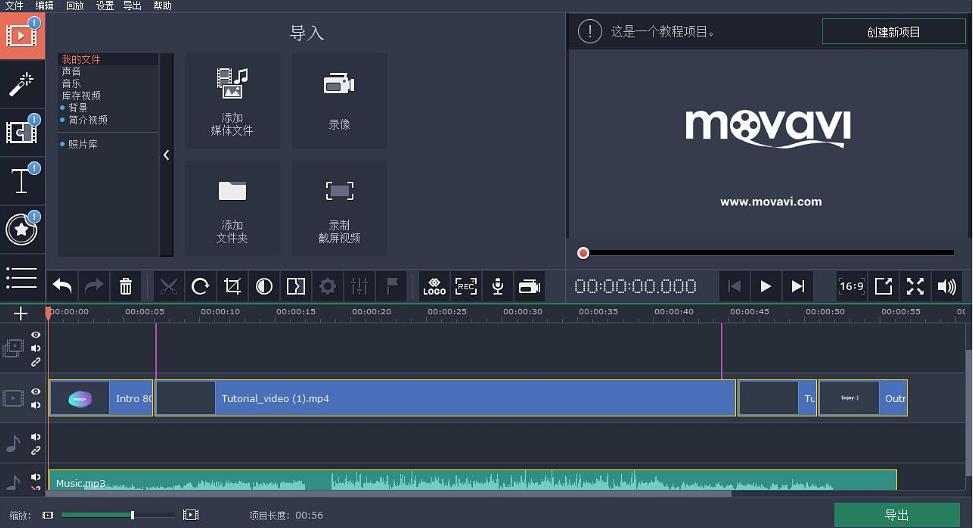This screenshot has height=528, width=973.
Task: Enter fullscreen preview mode
Action: pos(915,286)
